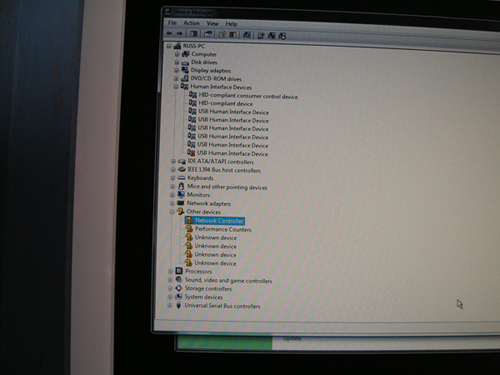The width and height of the screenshot is (500, 375).
Task: Click the Keyboards category icon
Action: point(182,178)
